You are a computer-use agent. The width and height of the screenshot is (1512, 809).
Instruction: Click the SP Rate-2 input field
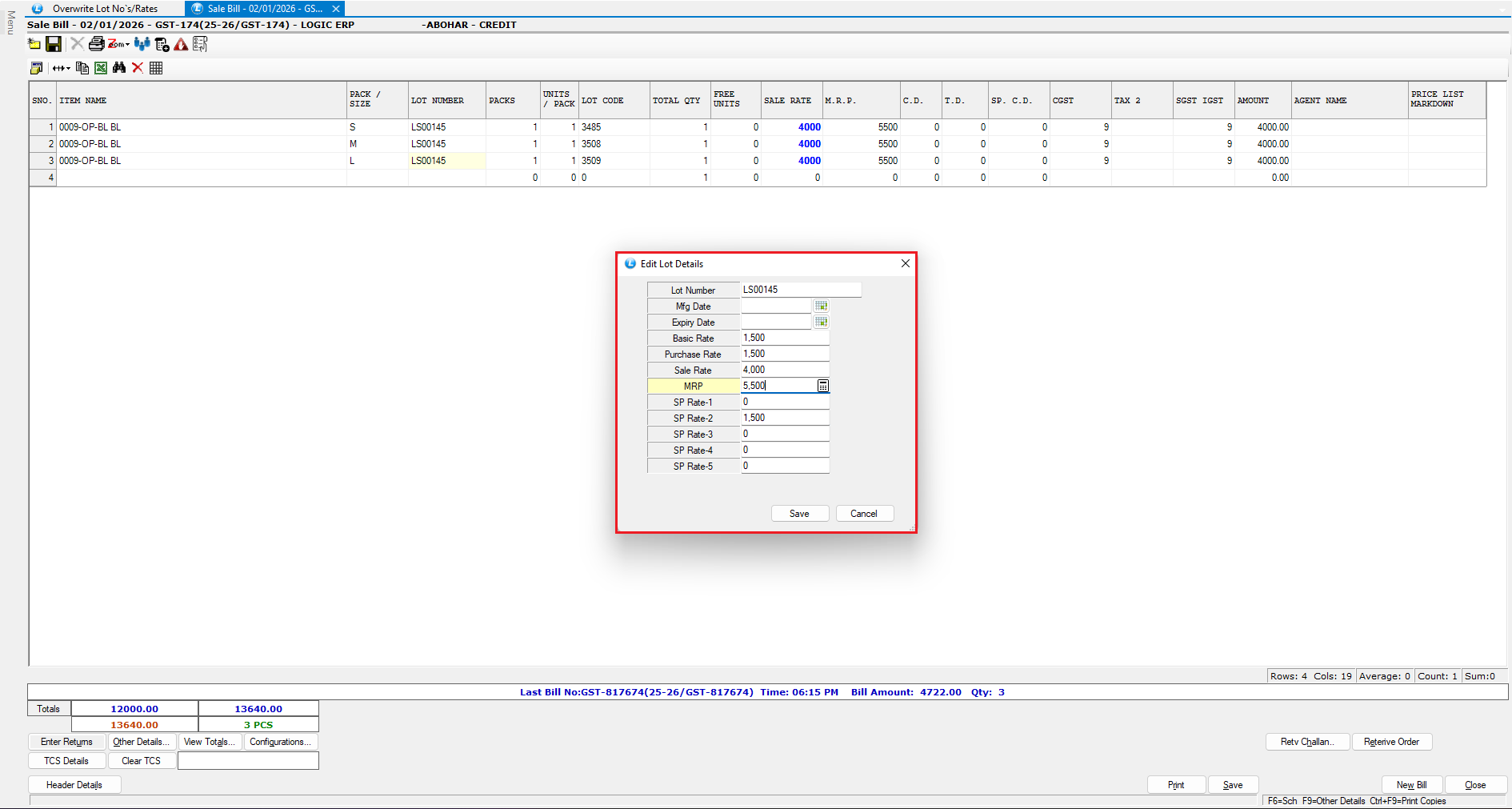pos(784,418)
